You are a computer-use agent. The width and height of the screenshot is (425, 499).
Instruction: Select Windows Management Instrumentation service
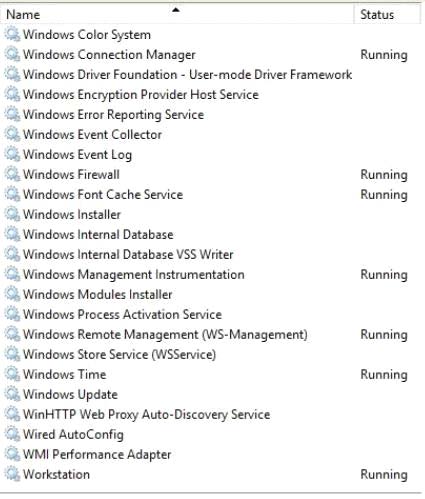134,274
